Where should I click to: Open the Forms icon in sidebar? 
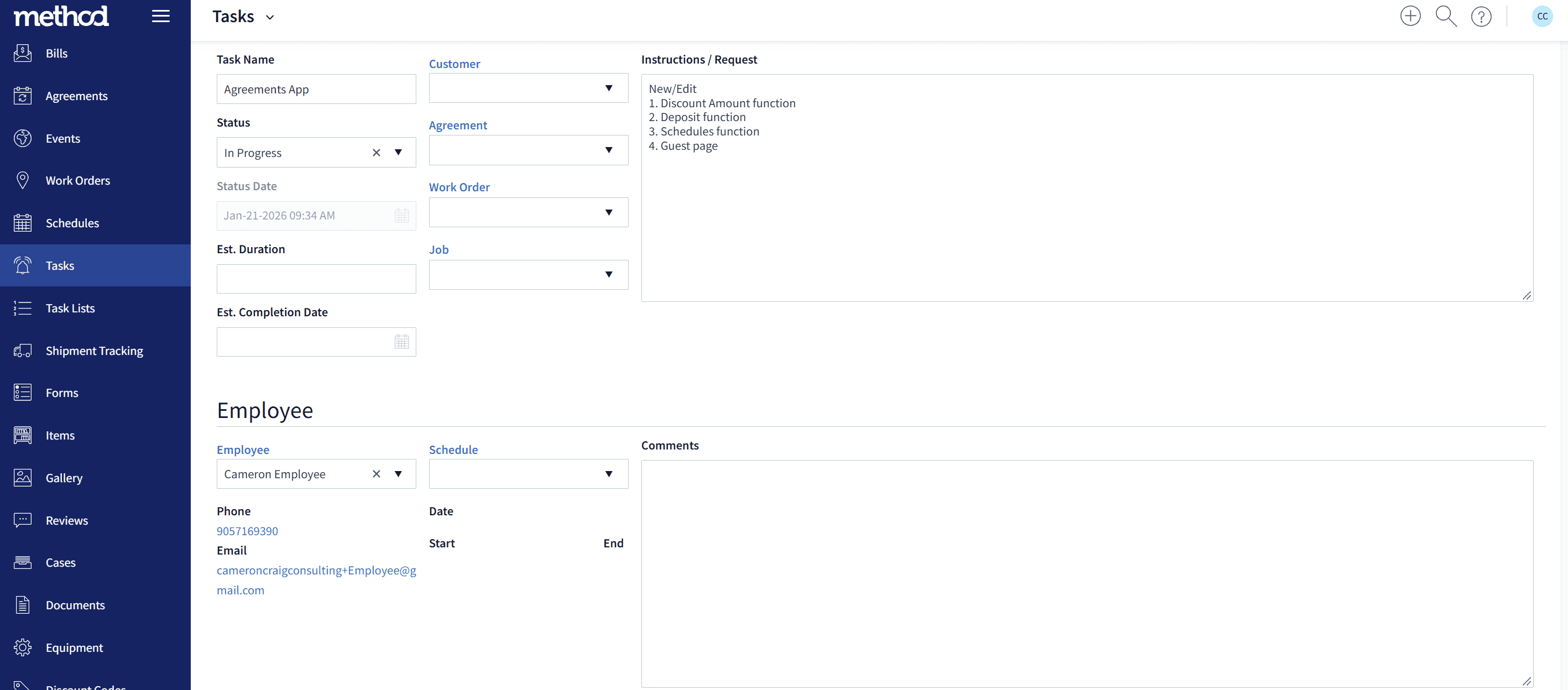click(x=23, y=393)
